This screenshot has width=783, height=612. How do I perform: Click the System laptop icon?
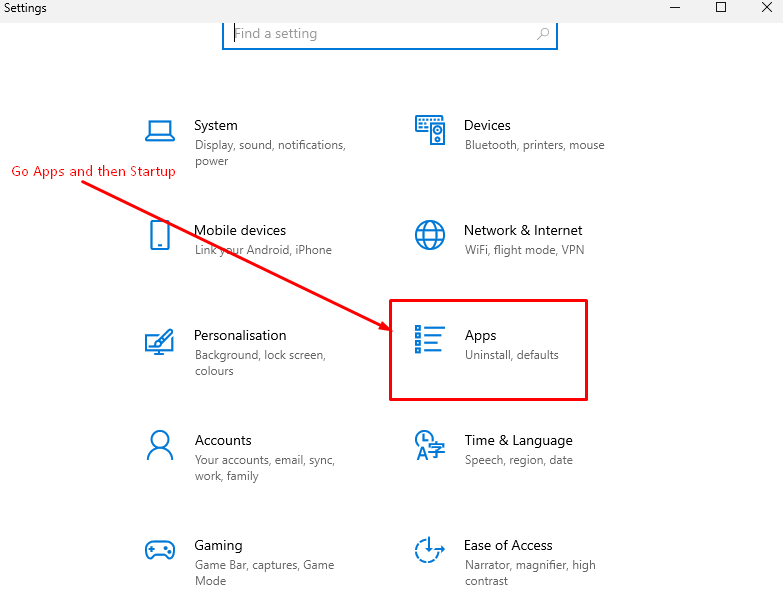point(160,130)
